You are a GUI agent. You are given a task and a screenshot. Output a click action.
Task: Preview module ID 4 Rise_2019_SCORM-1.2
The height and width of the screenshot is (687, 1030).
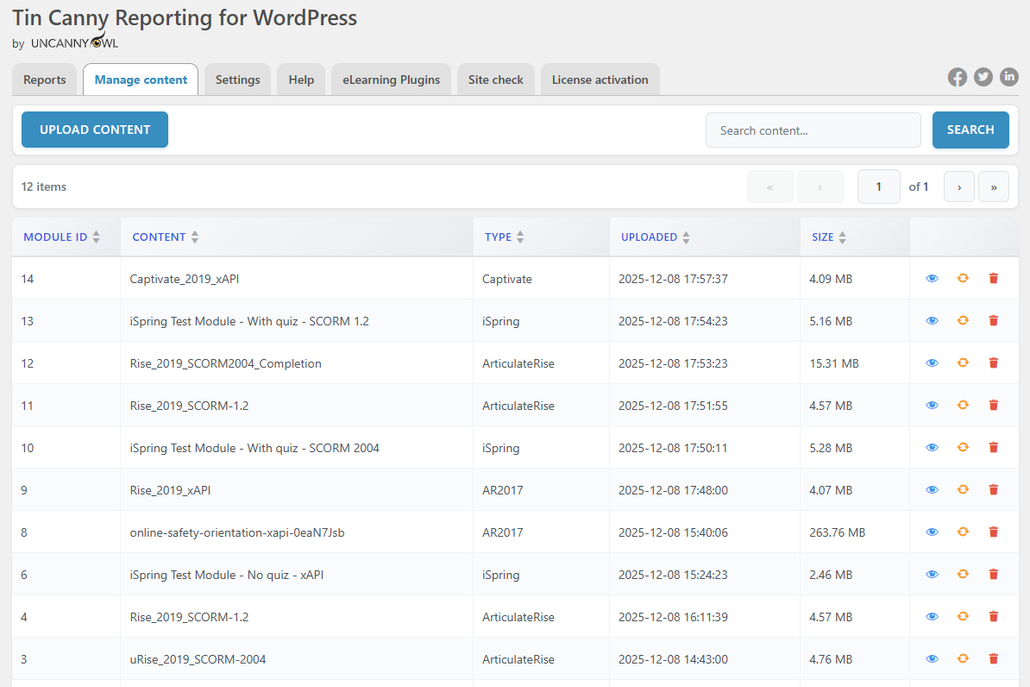pos(932,617)
